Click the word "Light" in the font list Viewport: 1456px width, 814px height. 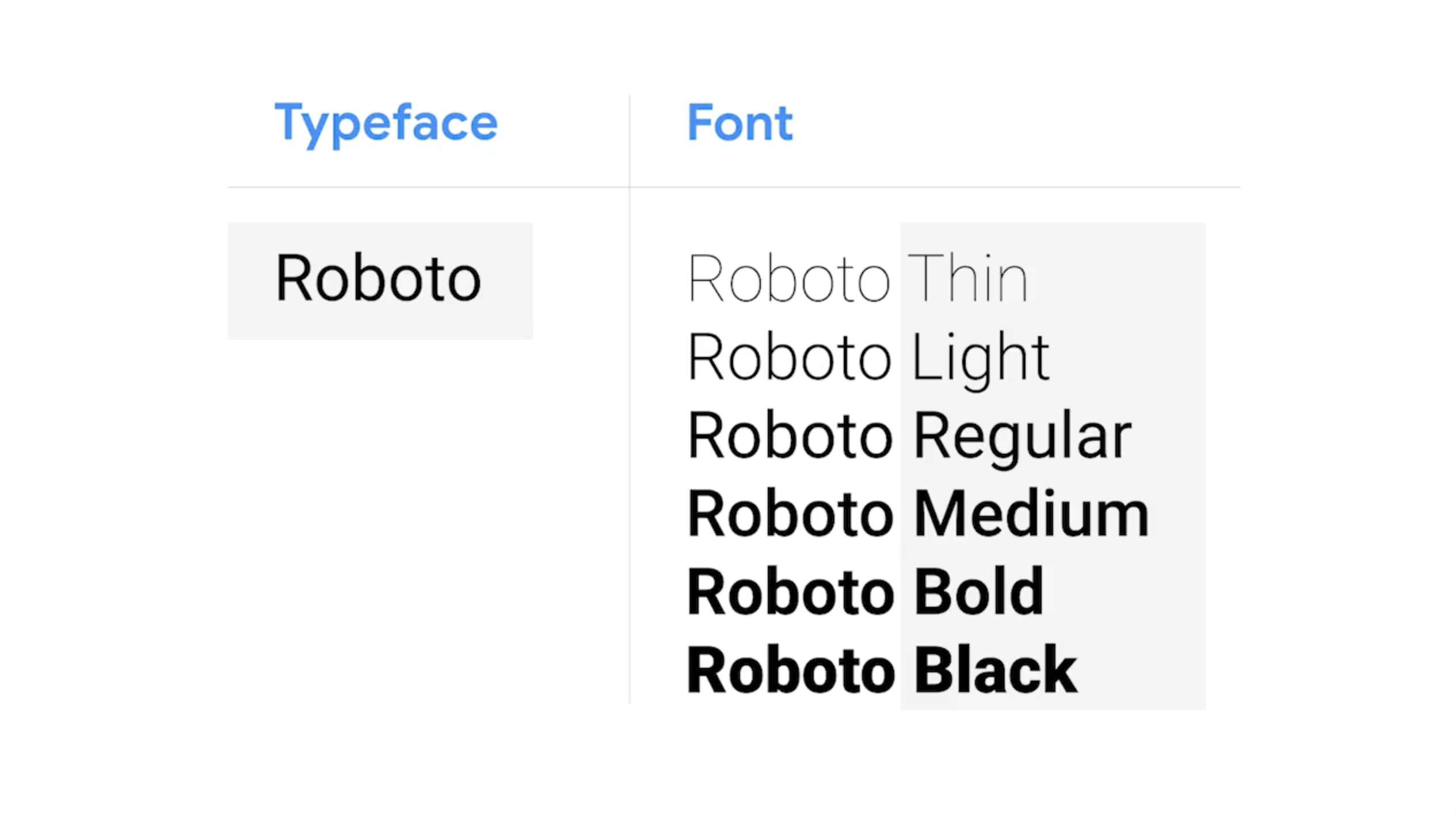pyautogui.click(x=981, y=358)
